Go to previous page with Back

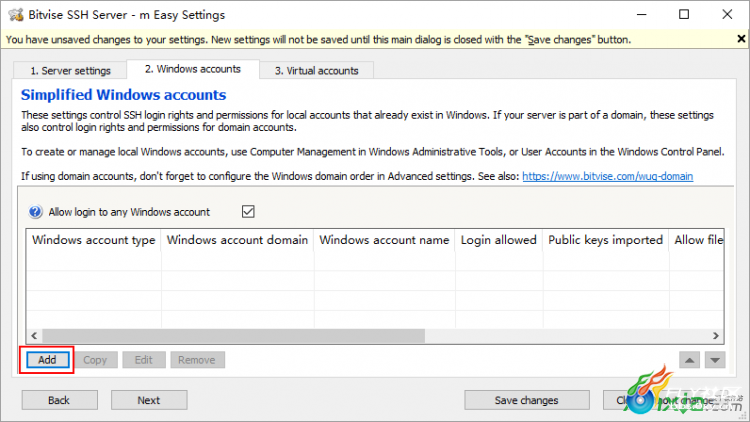pyautogui.click(x=59, y=400)
